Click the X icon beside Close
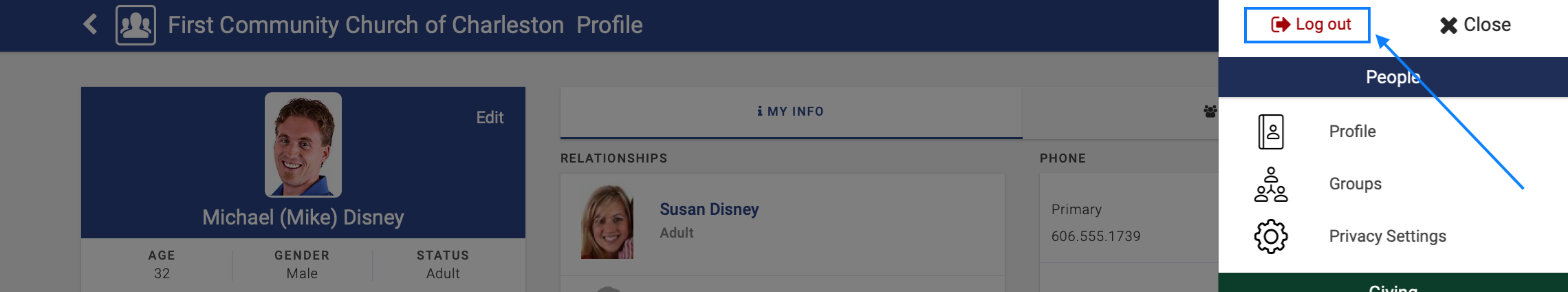This screenshot has height=292, width=1568. point(1448,25)
